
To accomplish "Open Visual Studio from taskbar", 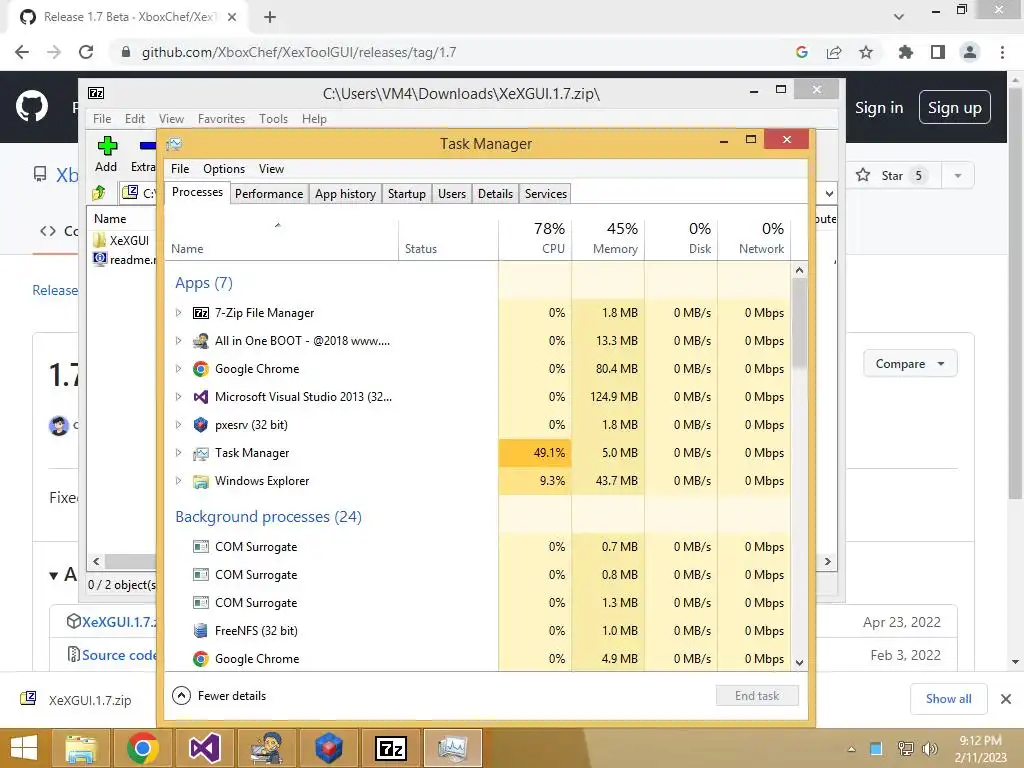I will [204, 748].
